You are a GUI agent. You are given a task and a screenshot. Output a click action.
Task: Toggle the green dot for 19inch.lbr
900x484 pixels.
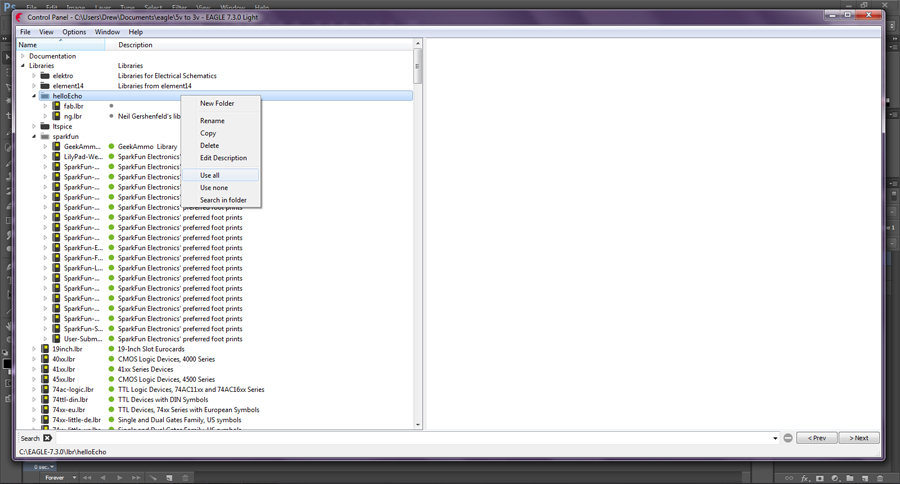coord(111,349)
